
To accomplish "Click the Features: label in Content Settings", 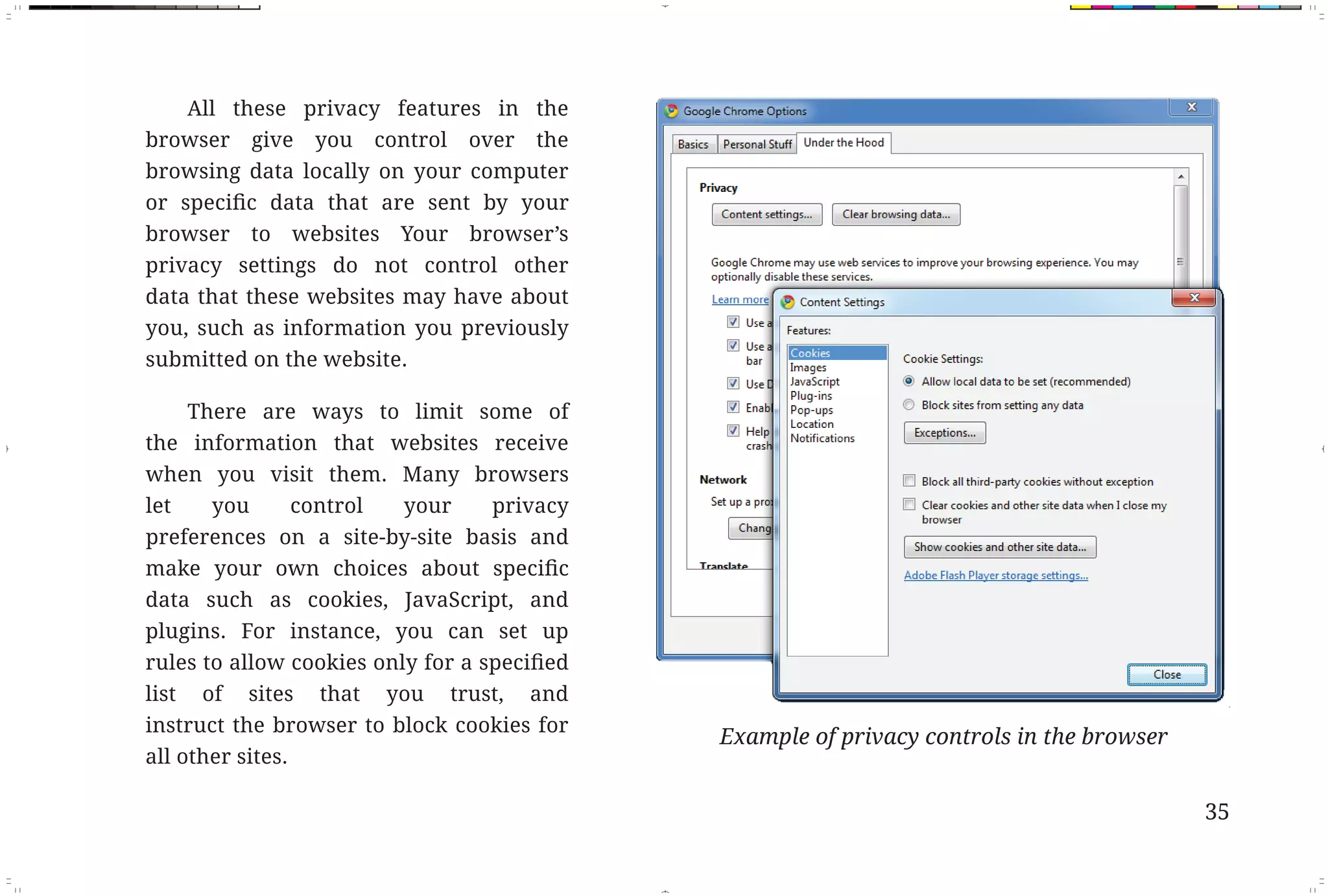I will click(809, 331).
